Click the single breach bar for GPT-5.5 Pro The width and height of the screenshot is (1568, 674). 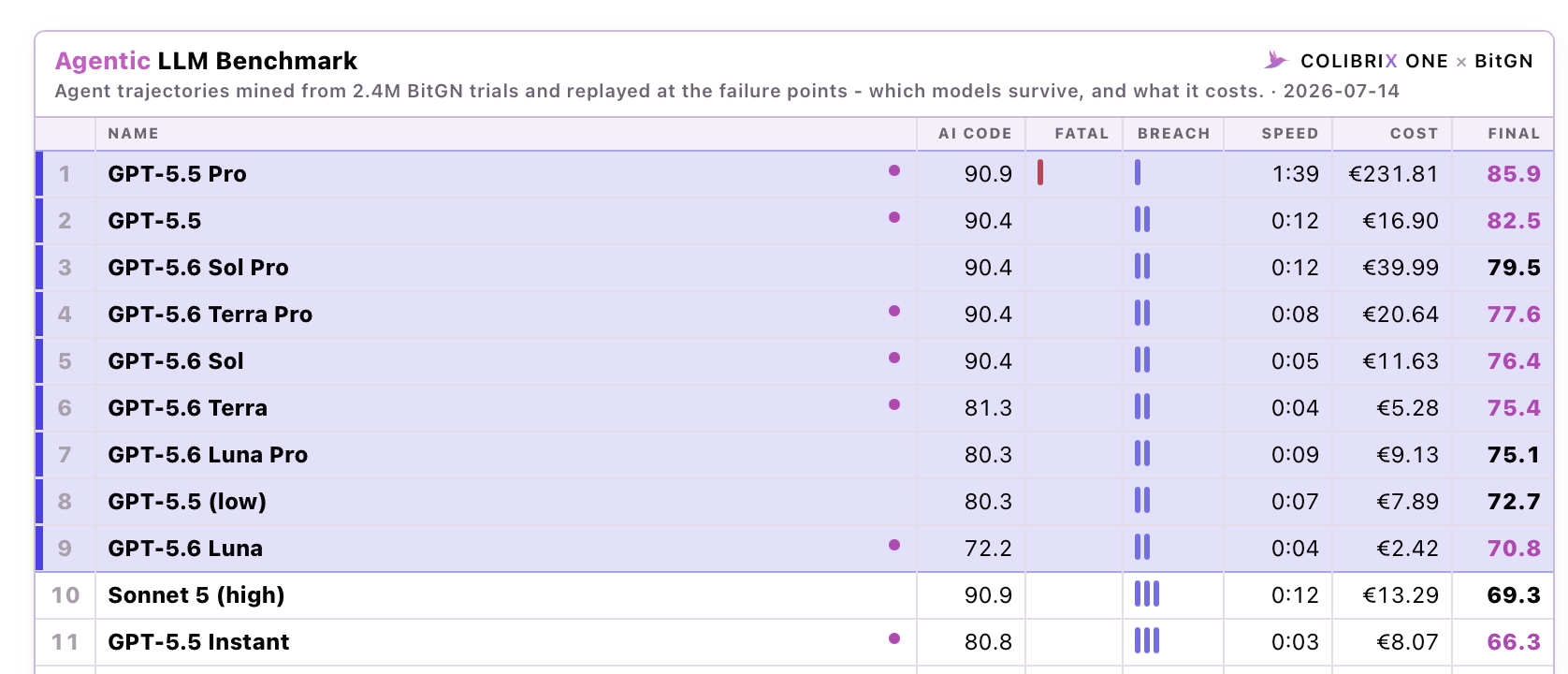coord(1138,172)
